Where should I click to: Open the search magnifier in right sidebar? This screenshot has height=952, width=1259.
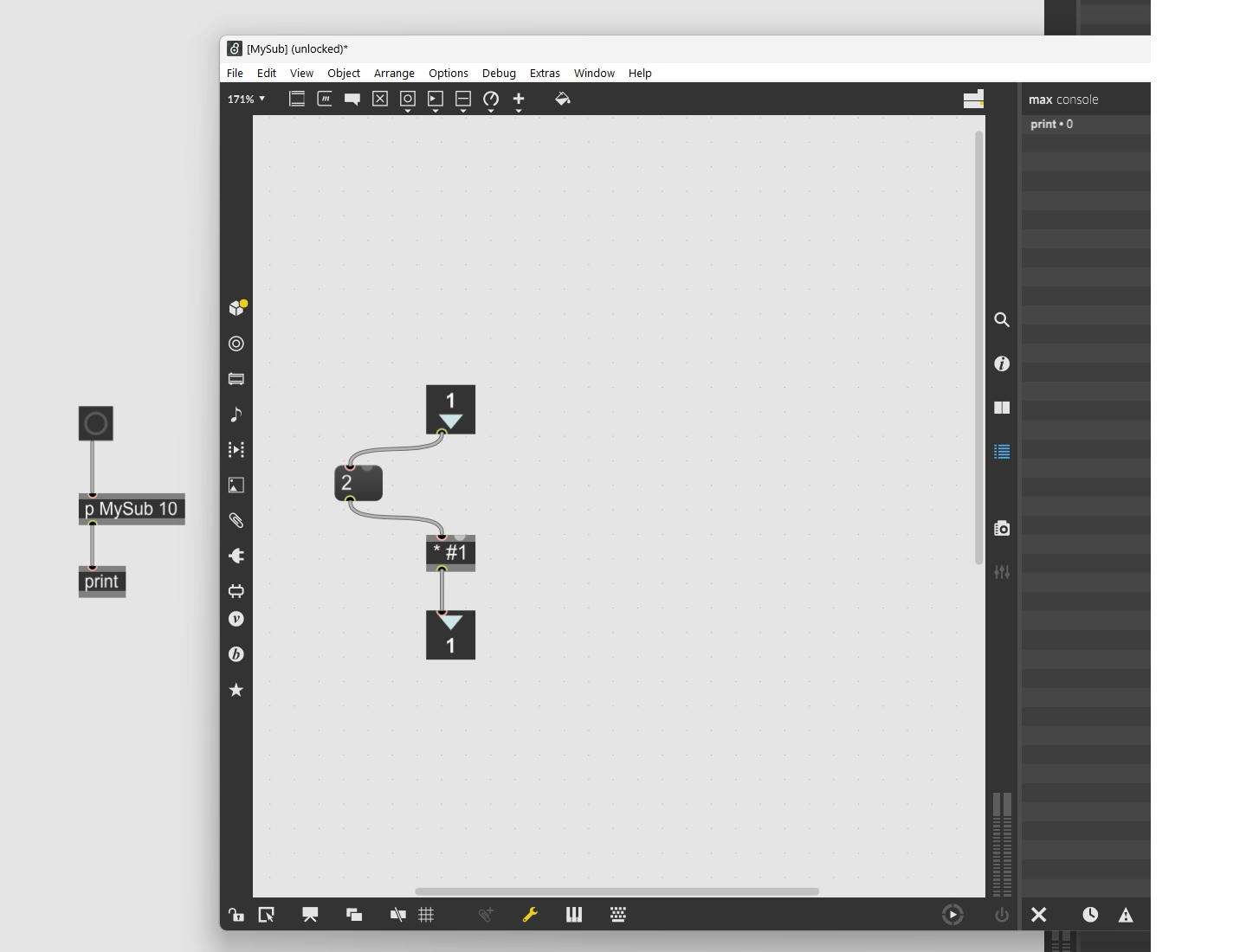tap(1002, 320)
